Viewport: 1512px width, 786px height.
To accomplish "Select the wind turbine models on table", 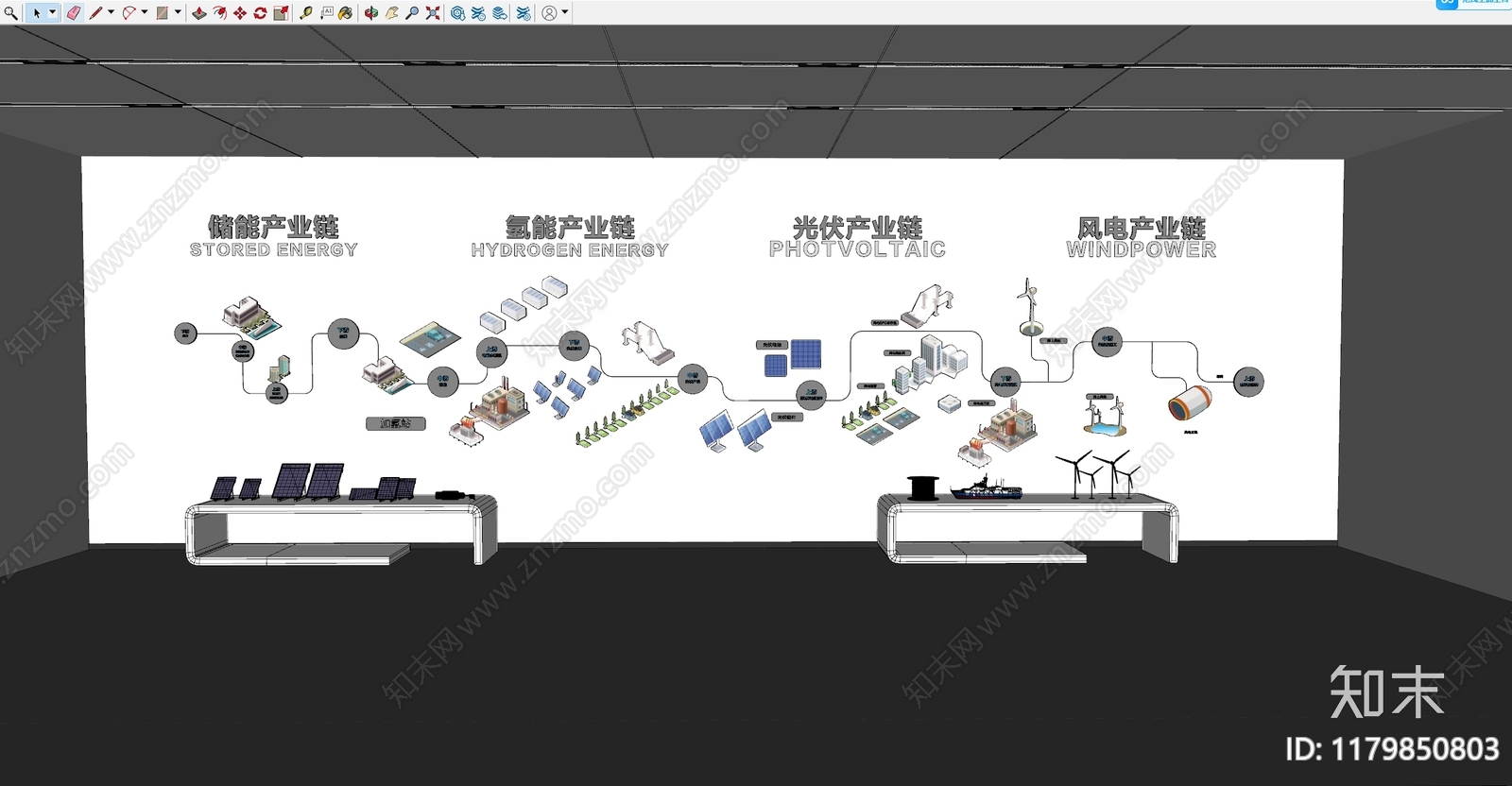I will [1096, 473].
